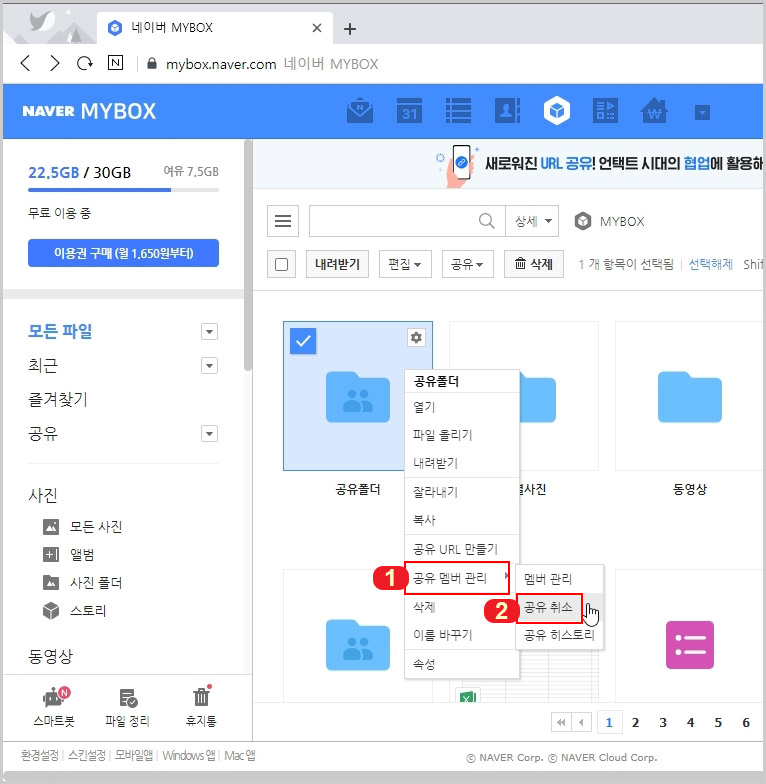
Task: Select 잘라내기 in context menu
Action: click(x=462, y=492)
